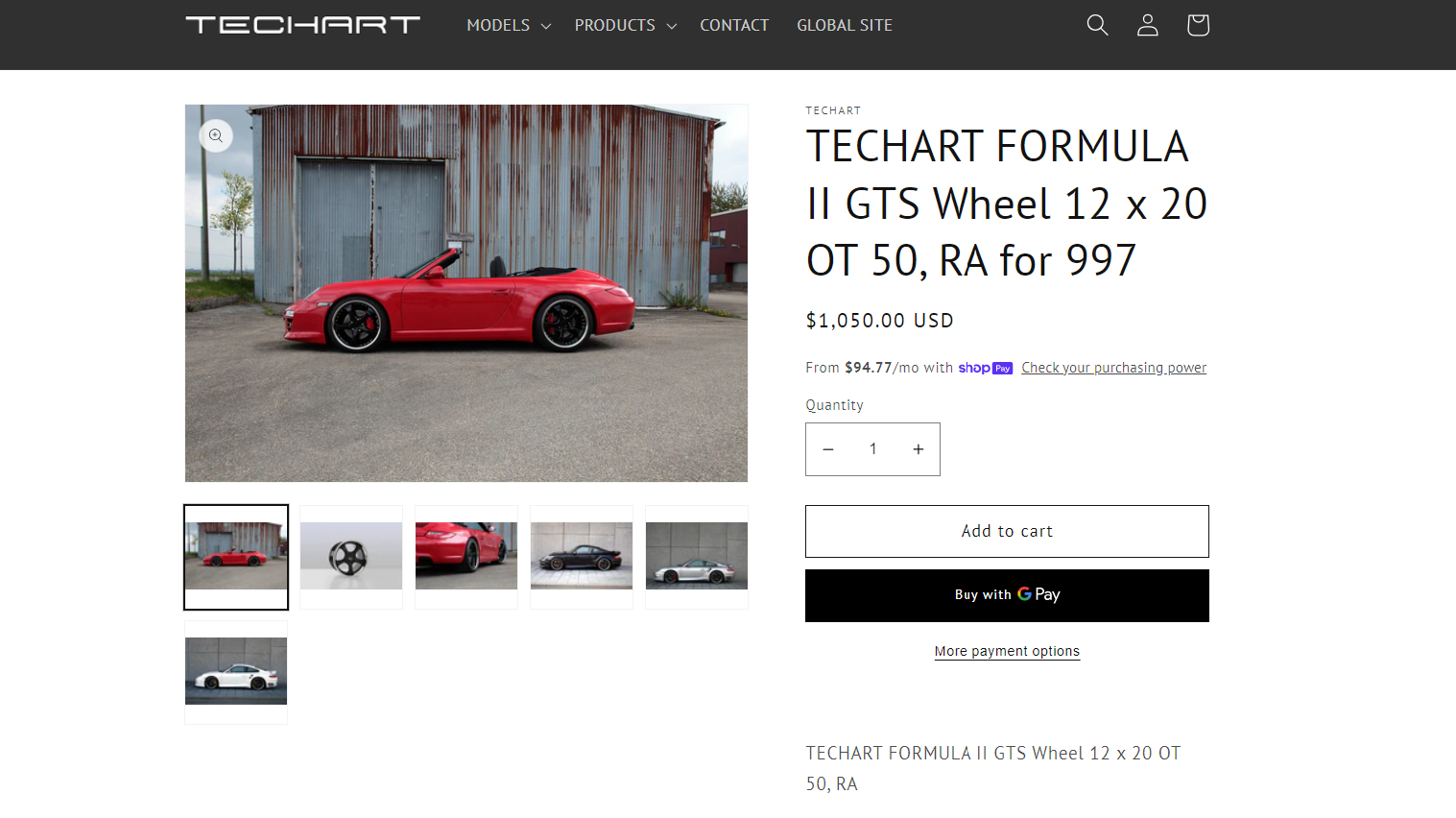The width and height of the screenshot is (1456, 818).
Task: Expand the MODELS dropdown menu
Action: (509, 25)
